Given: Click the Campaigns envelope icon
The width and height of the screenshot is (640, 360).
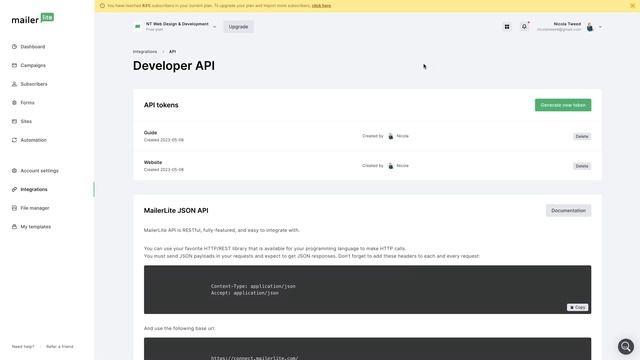Looking at the screenshot, I should [x=14, y=65].
